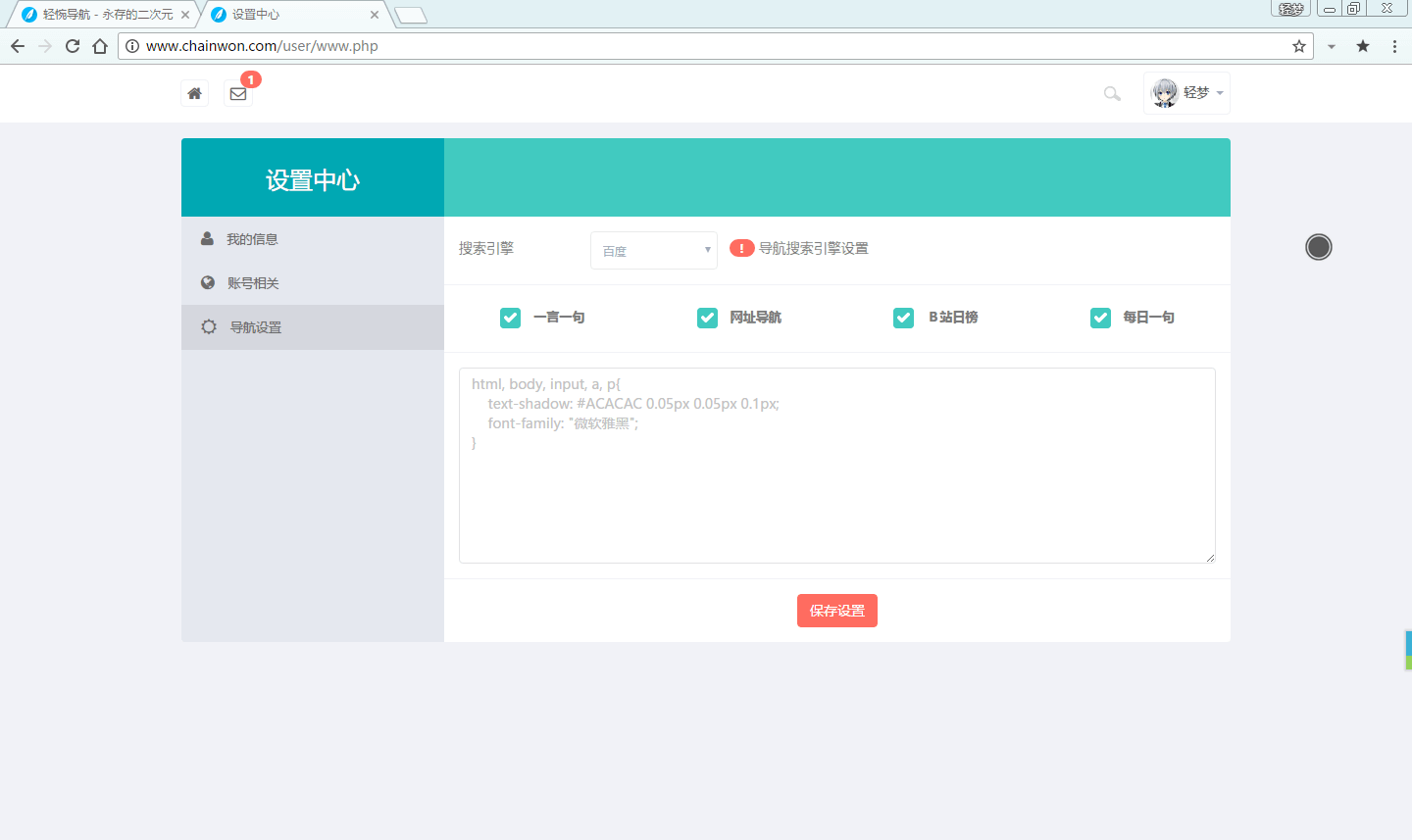1412x840 pixels.
Task: Click the browser home button
Action: [100, 46]
